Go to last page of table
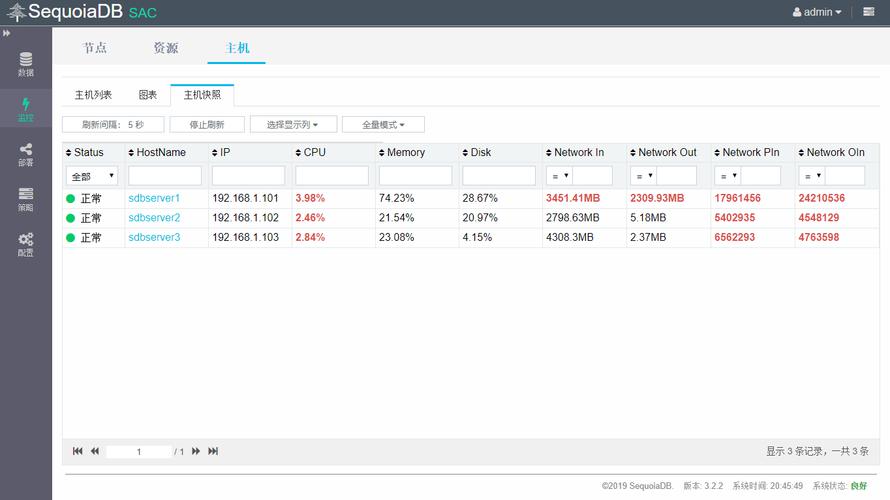This screenshot has width=890, height=500. click(213, 451)
